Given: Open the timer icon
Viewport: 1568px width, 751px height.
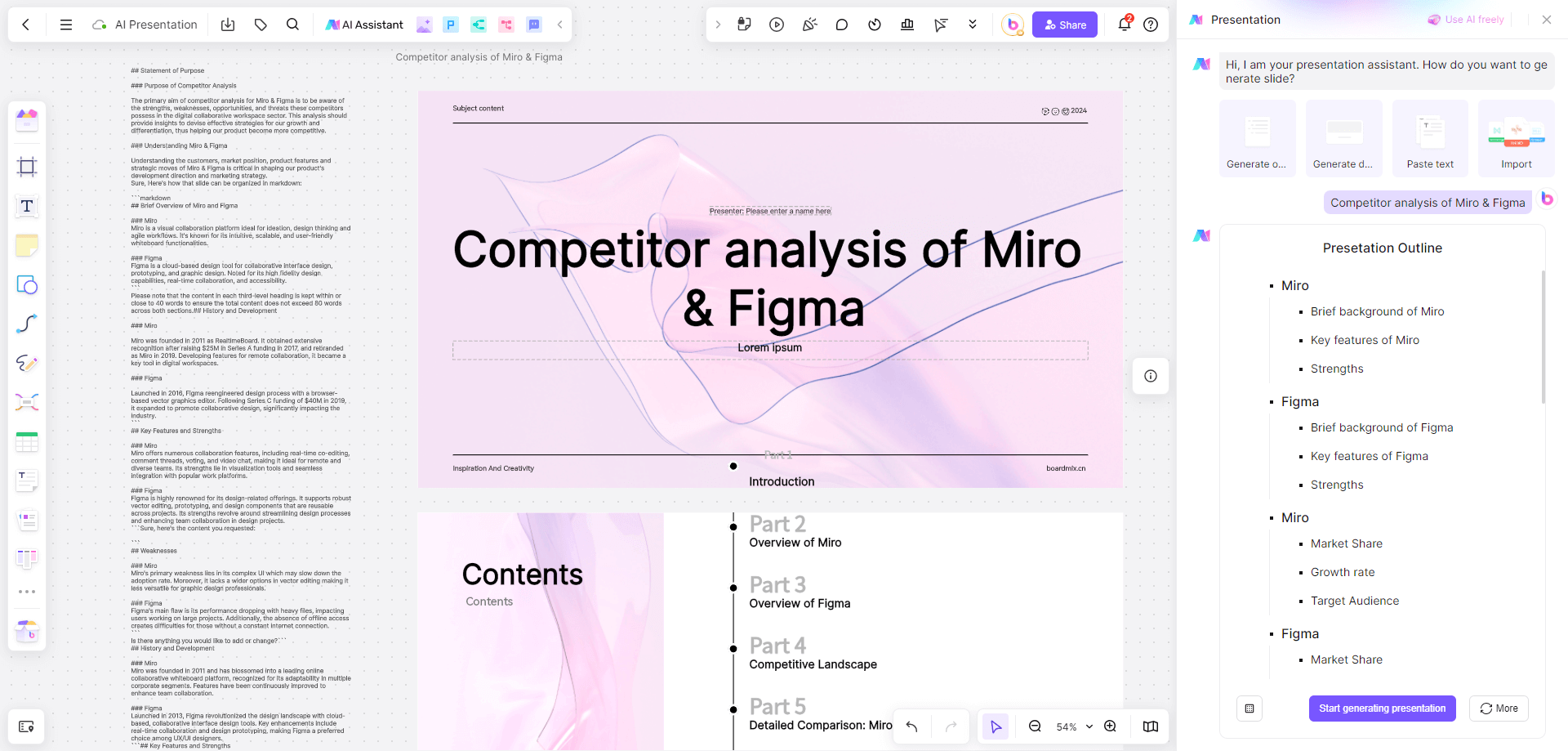Looking at the screenshot, I should point(875,25).
